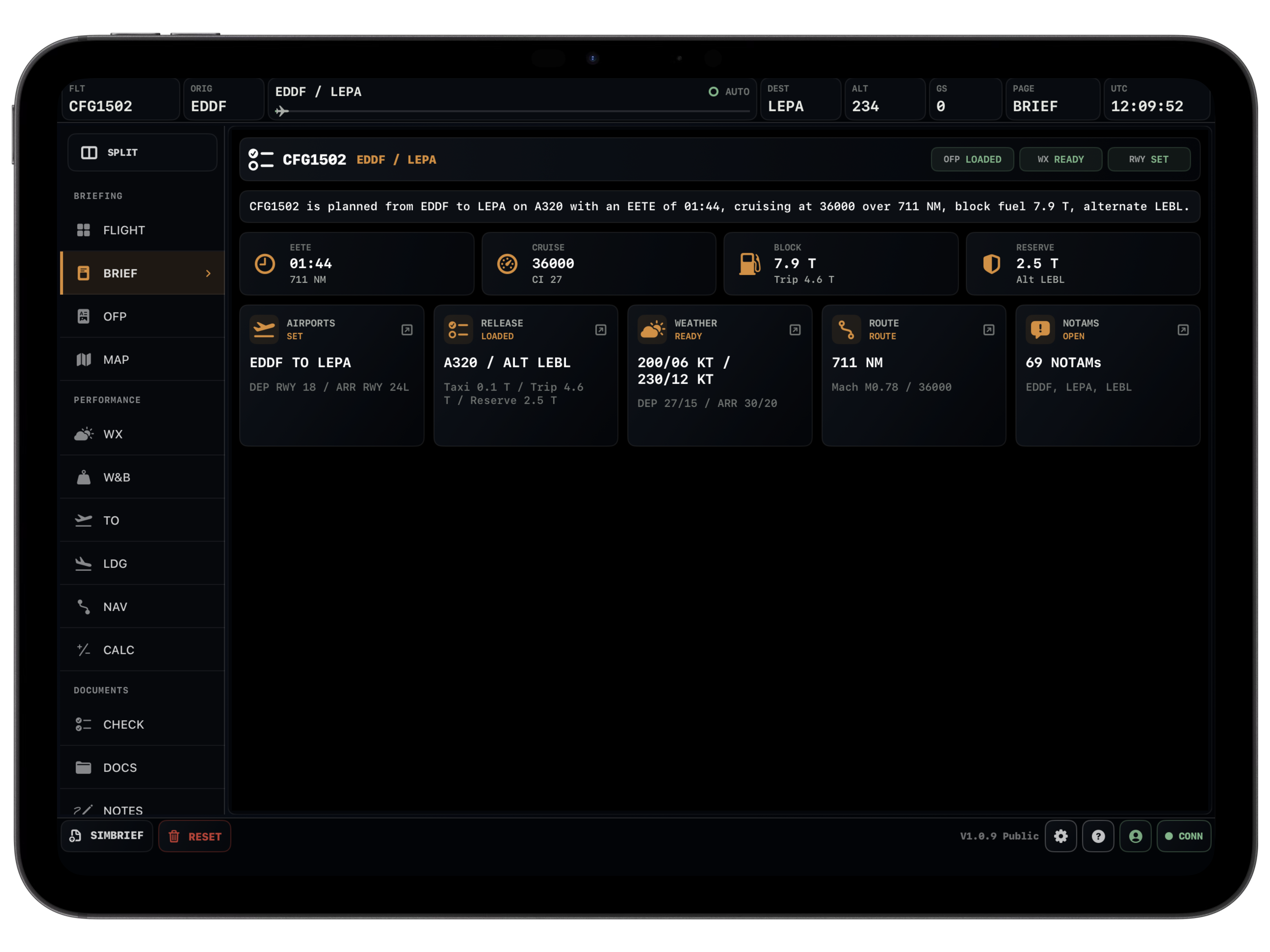
Task: Toggle the AUTO flight progress indicator
Action: 729,92
